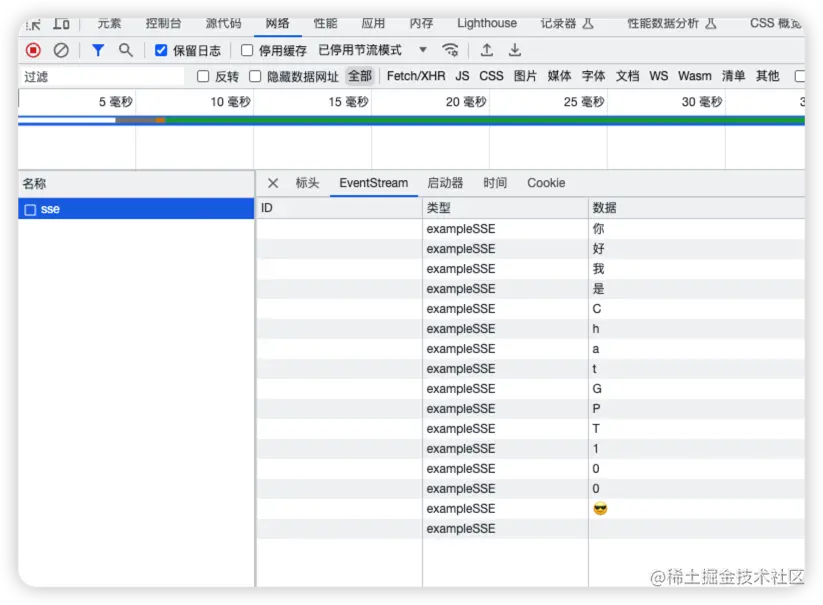823x605 pixels.
Task: Open network search with magnifier icon
Action: pos(125,50)
